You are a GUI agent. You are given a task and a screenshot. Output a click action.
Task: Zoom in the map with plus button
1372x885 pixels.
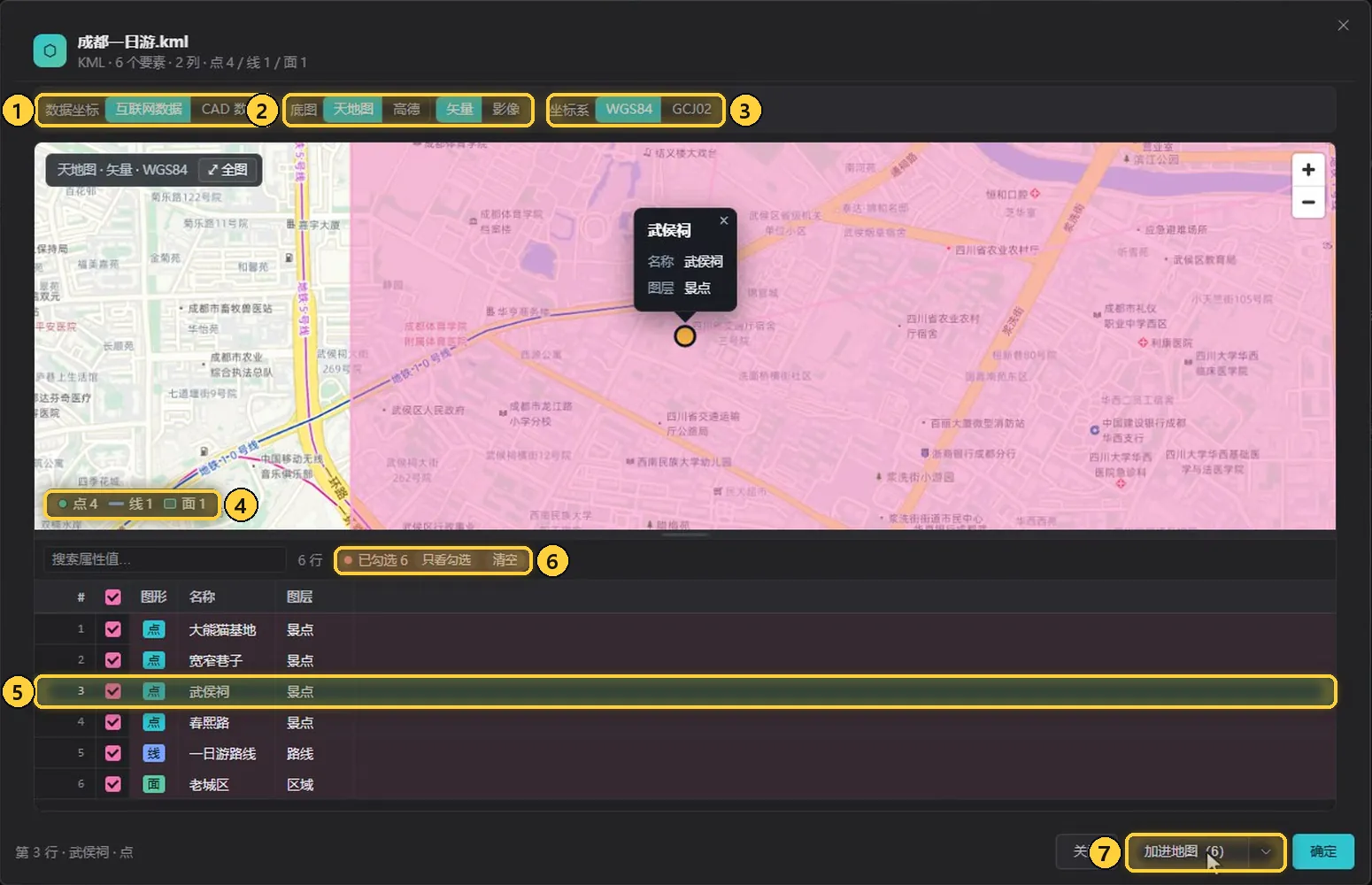coord(1308,170)
